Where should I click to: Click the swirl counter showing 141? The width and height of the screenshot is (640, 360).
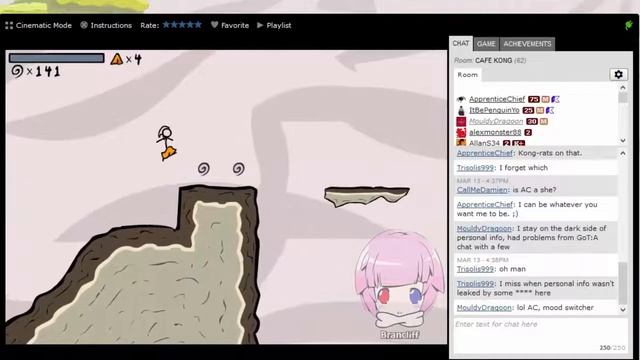[x=36, y=71]
